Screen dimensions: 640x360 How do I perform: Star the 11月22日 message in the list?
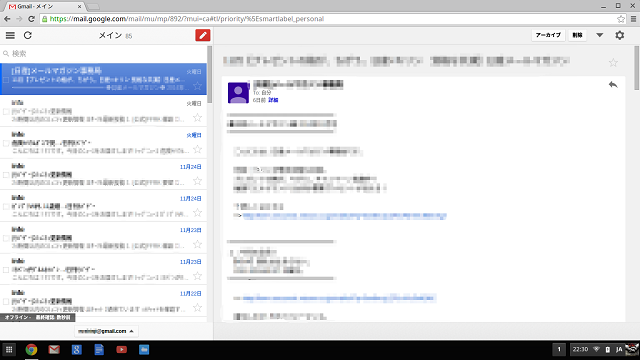tap(198, 308)
